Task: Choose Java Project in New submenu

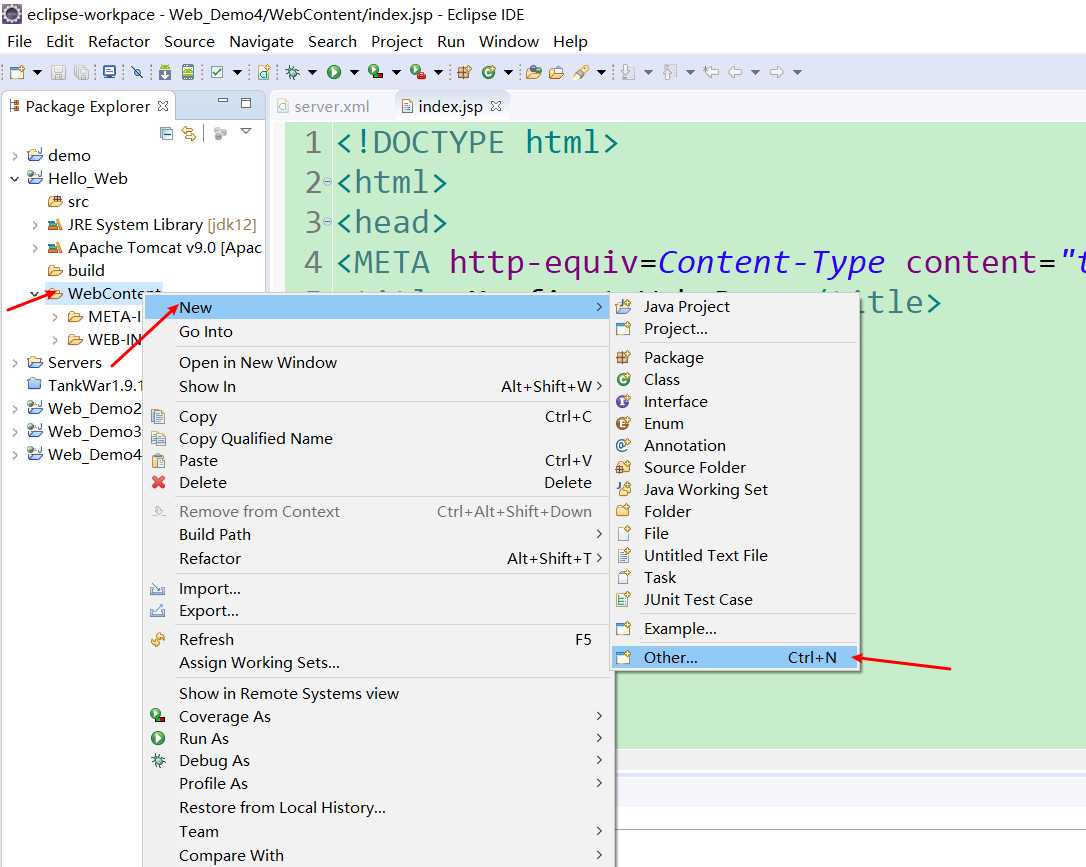Action: tap(735, 306)
